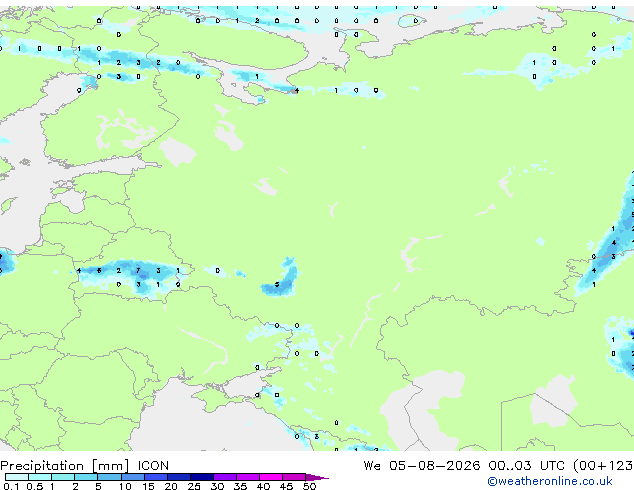
Task: Click the legend label '10'
Action: [125, 486]
